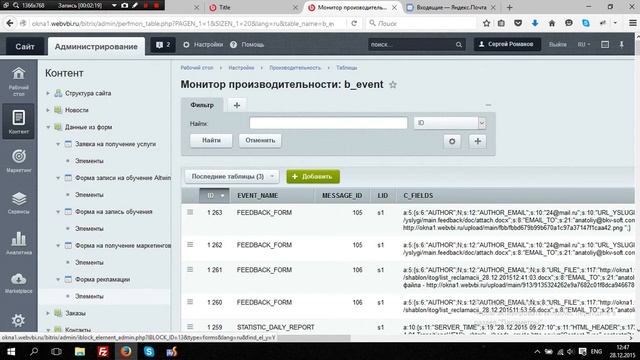Open the Рабочий стол sidebar section
The height and width of the screenshot is (360, 640).
(18, 81)
